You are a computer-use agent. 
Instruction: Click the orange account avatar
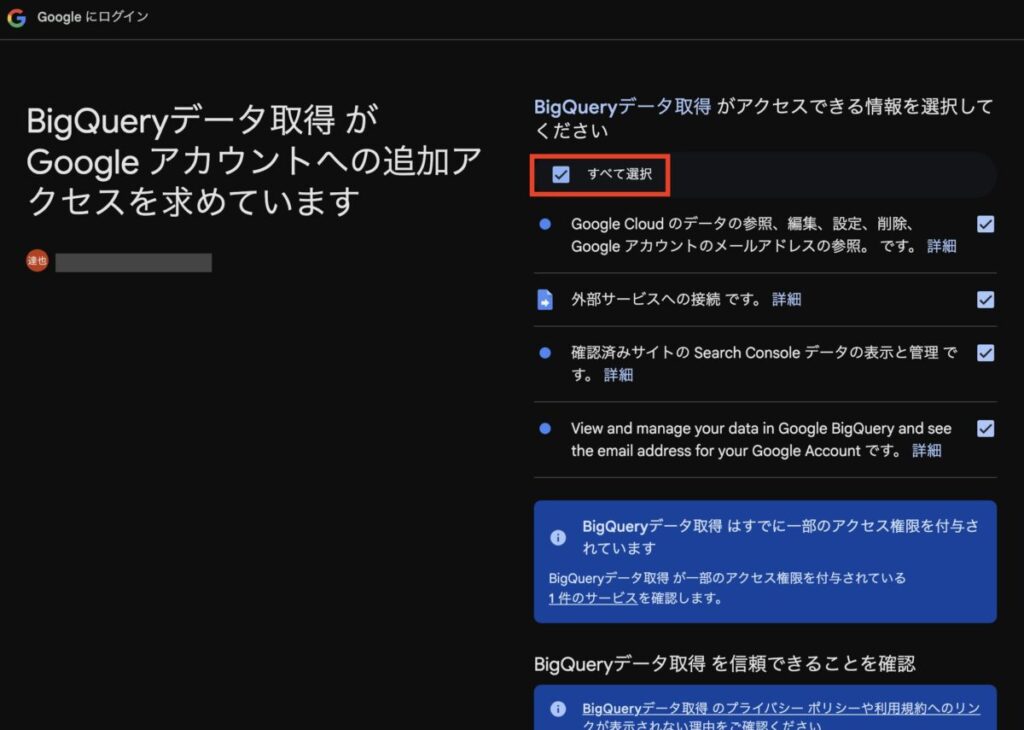point(37,261)
